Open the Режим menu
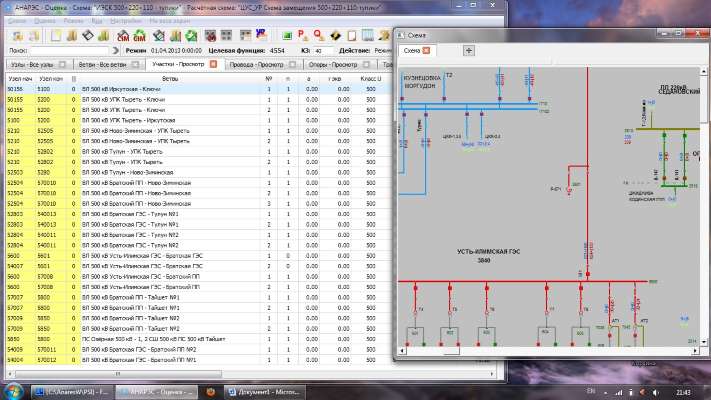Image resolution: width=711 pixels, height=400 pixels. 73,21
